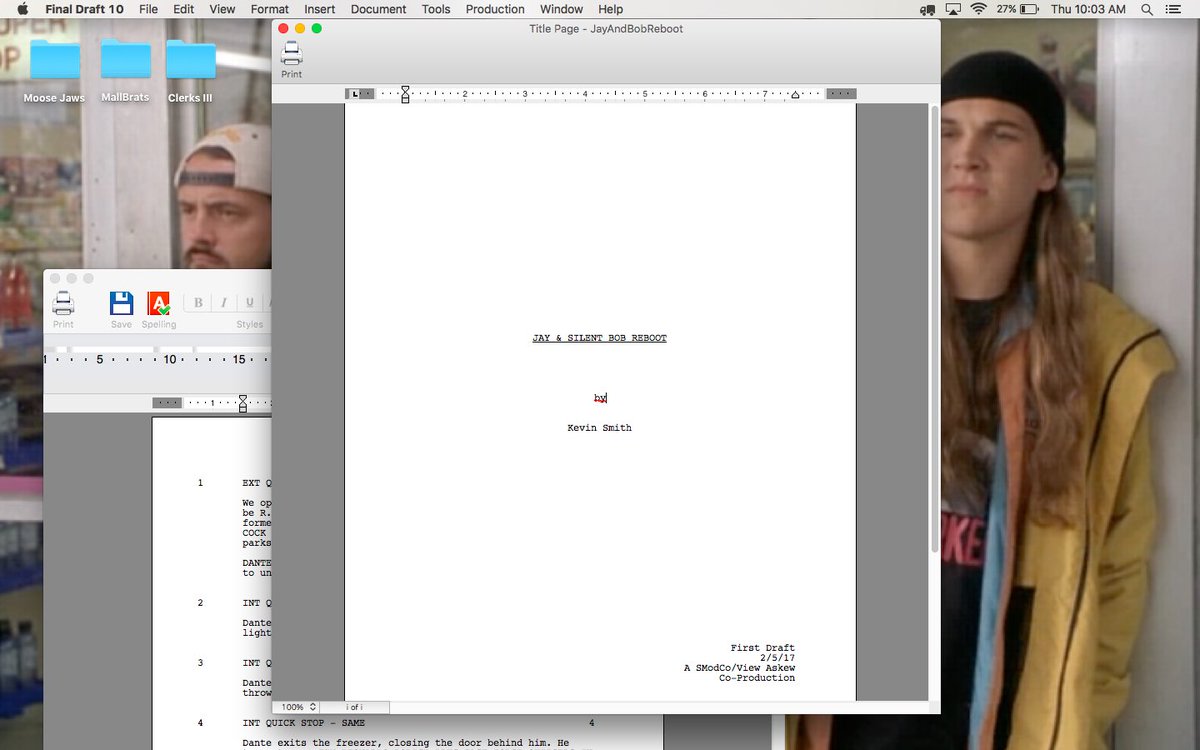The width and height of the screenshot is (1200, 750).
Task: Open the Format menu
Action: click(x=270, y=9)
